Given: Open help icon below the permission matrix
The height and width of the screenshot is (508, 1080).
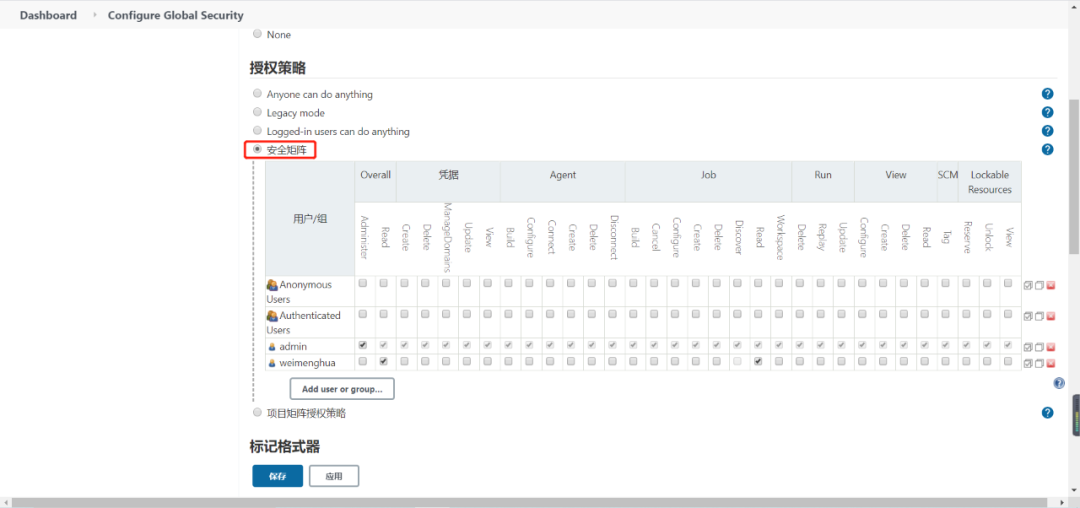Looking at the screenshot, I should tap(1059, 383).
